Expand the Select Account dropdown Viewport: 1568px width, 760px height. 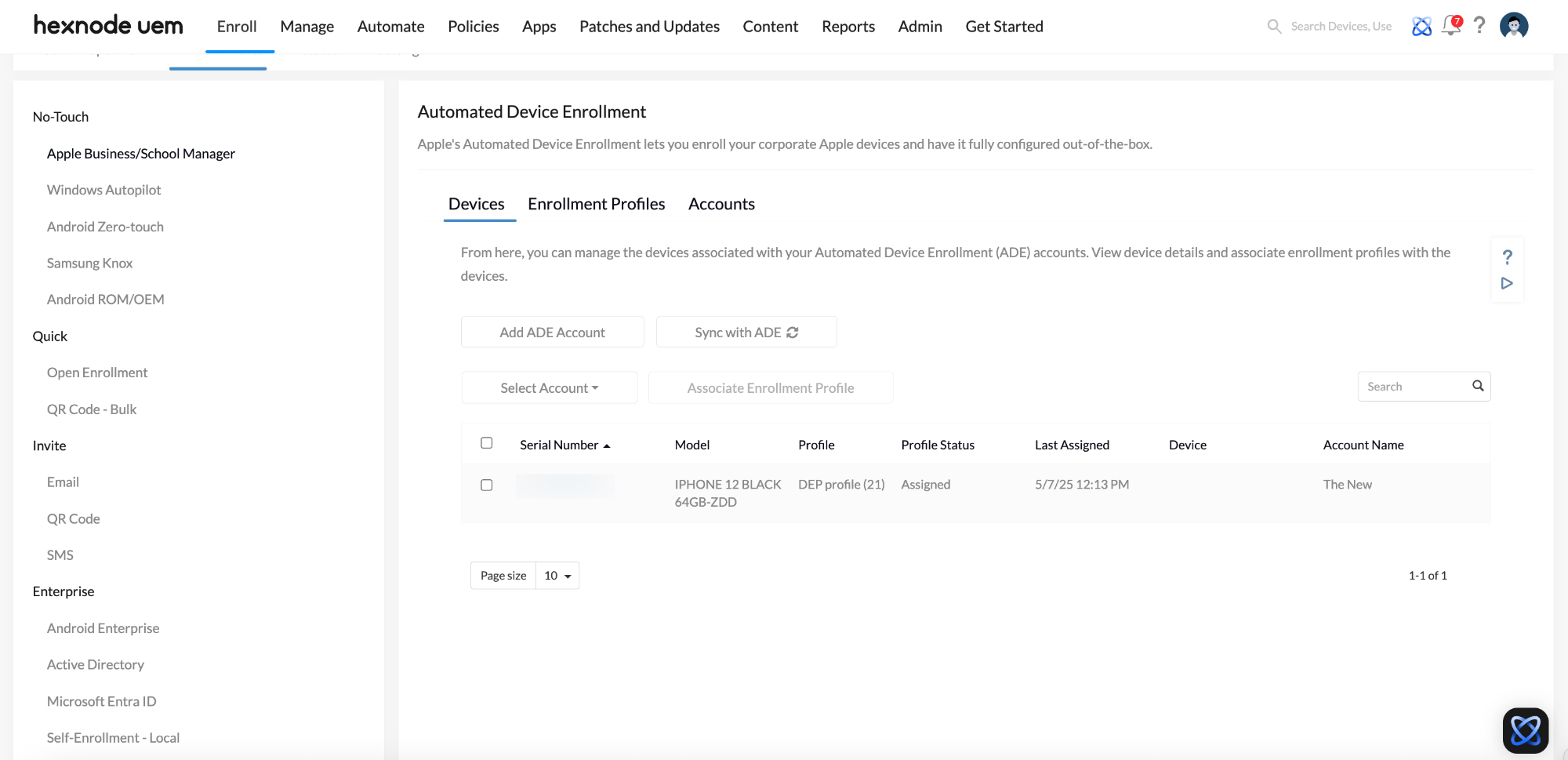(550, 388)
